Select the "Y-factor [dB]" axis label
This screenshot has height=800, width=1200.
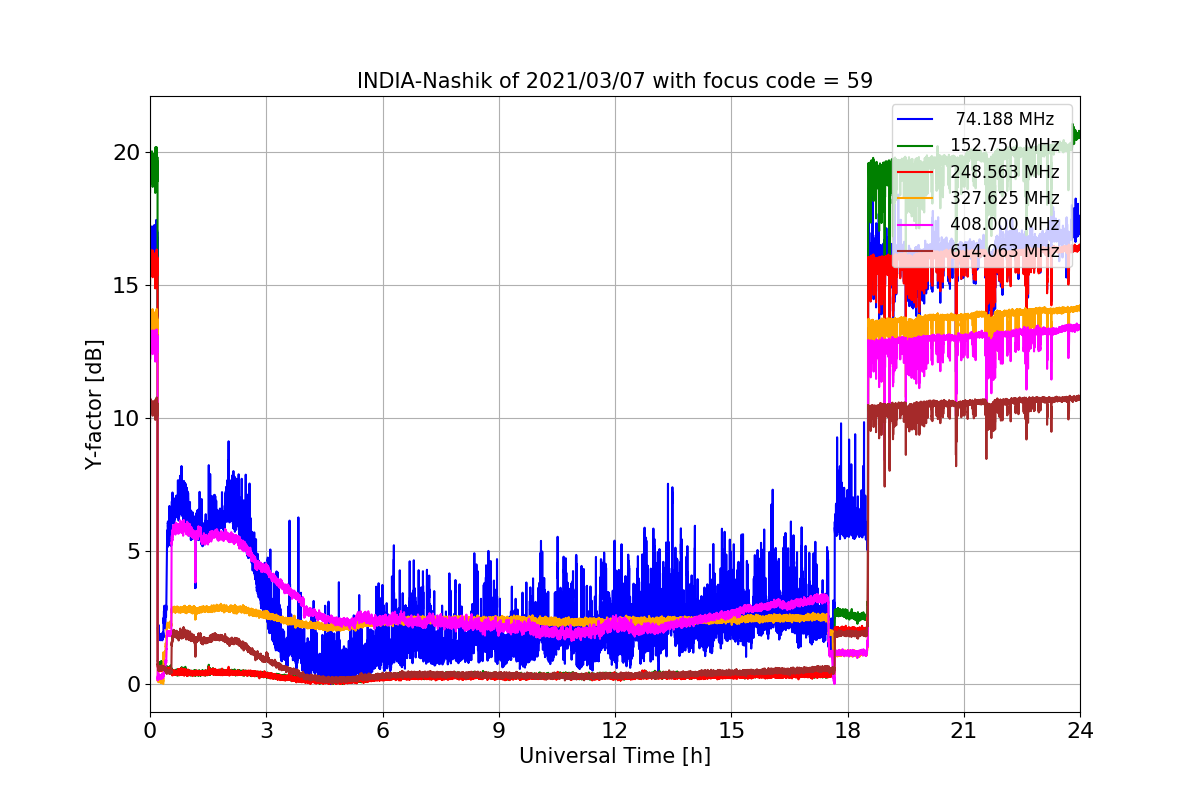coord(93,404)
